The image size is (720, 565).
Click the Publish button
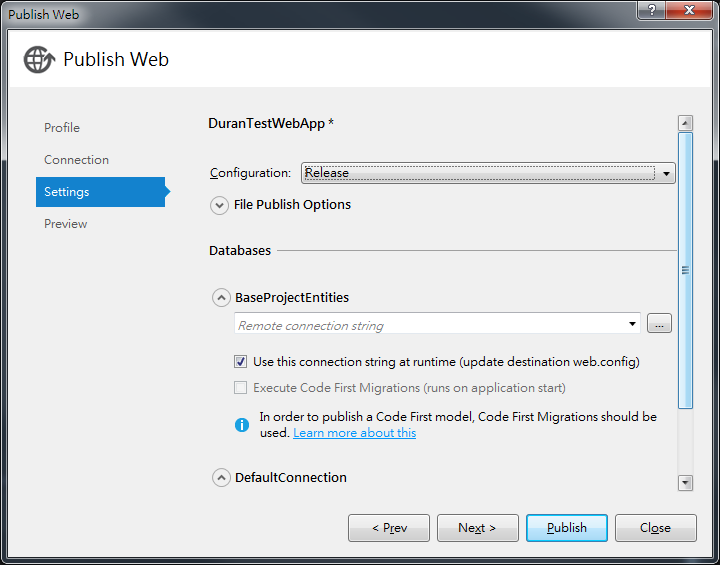point(567,528)
